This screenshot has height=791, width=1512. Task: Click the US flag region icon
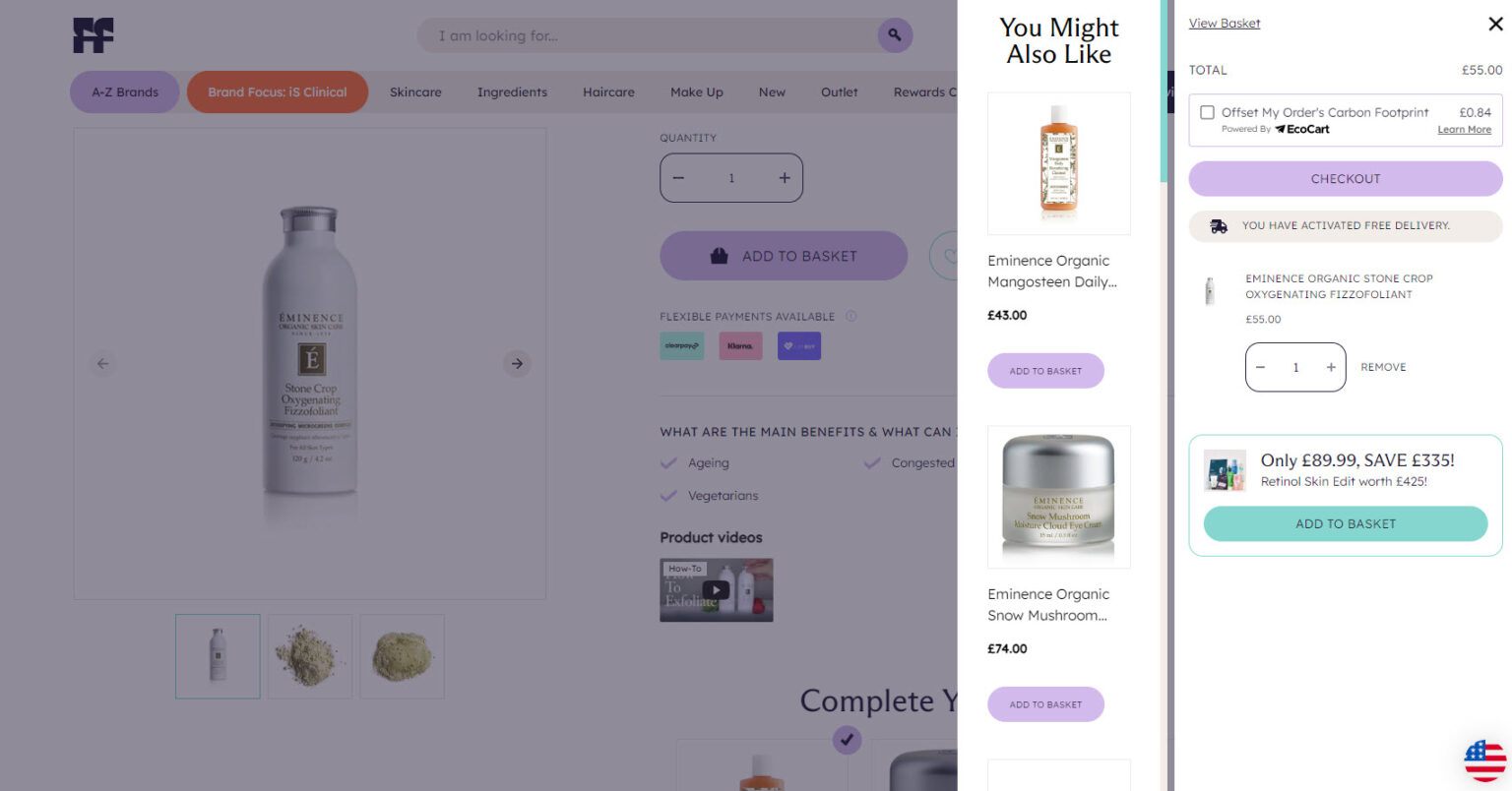[x=1484, y=761]
